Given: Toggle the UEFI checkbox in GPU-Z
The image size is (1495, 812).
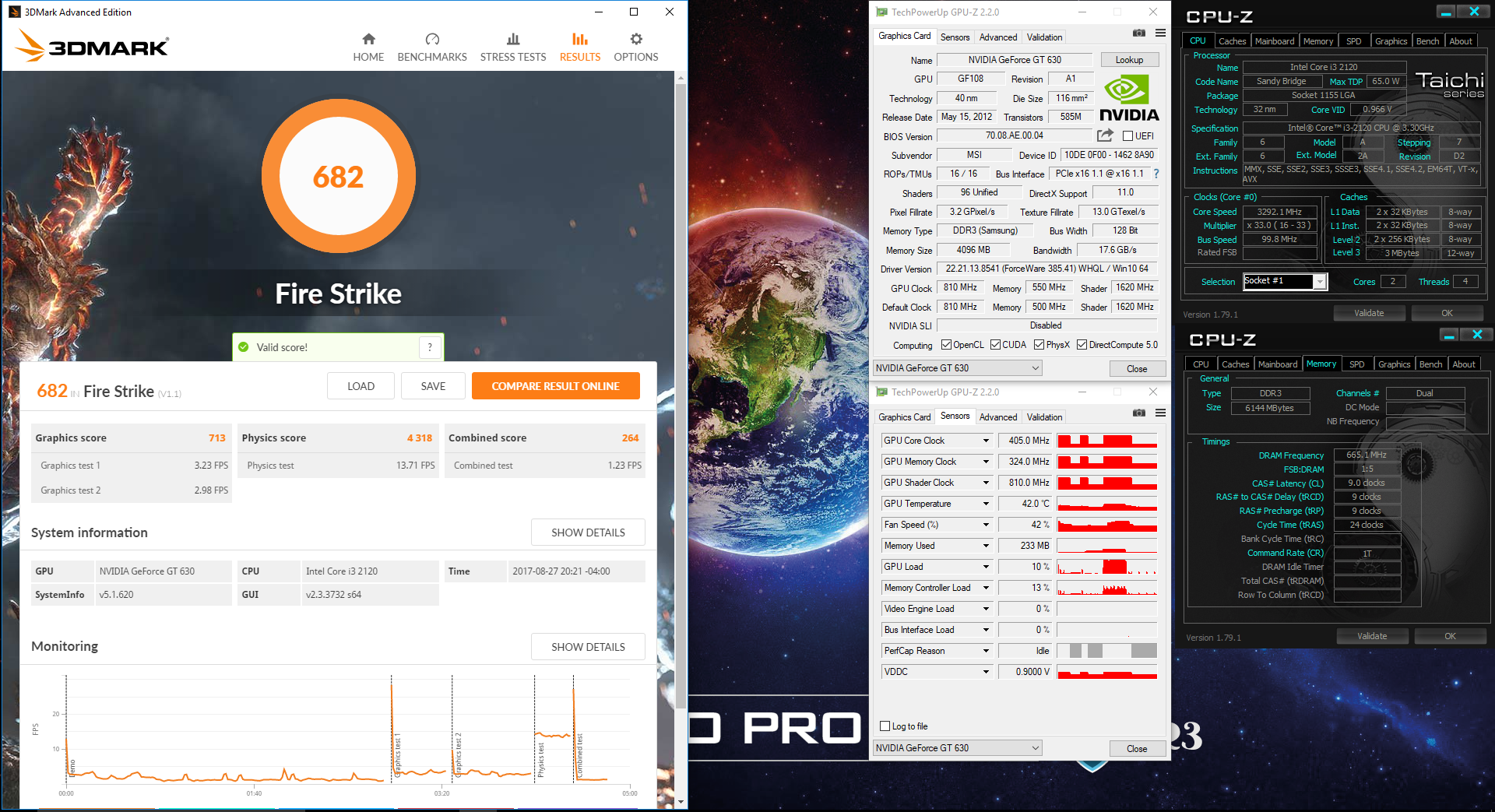Looking at the screenshot, I should pos(1127,136).
